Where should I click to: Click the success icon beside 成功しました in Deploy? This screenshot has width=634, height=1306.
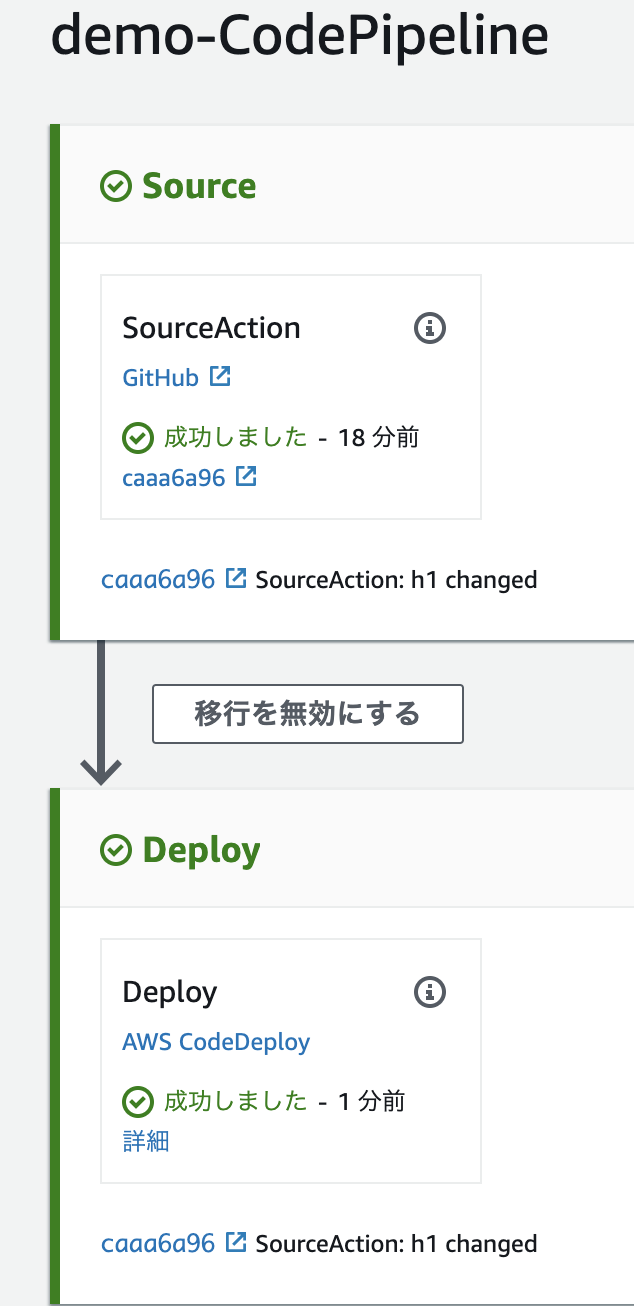pyautogui.click(x=137, y=1100)
